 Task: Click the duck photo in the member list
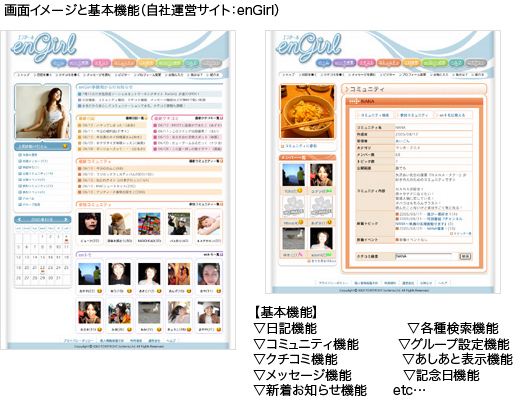[293, 239]
